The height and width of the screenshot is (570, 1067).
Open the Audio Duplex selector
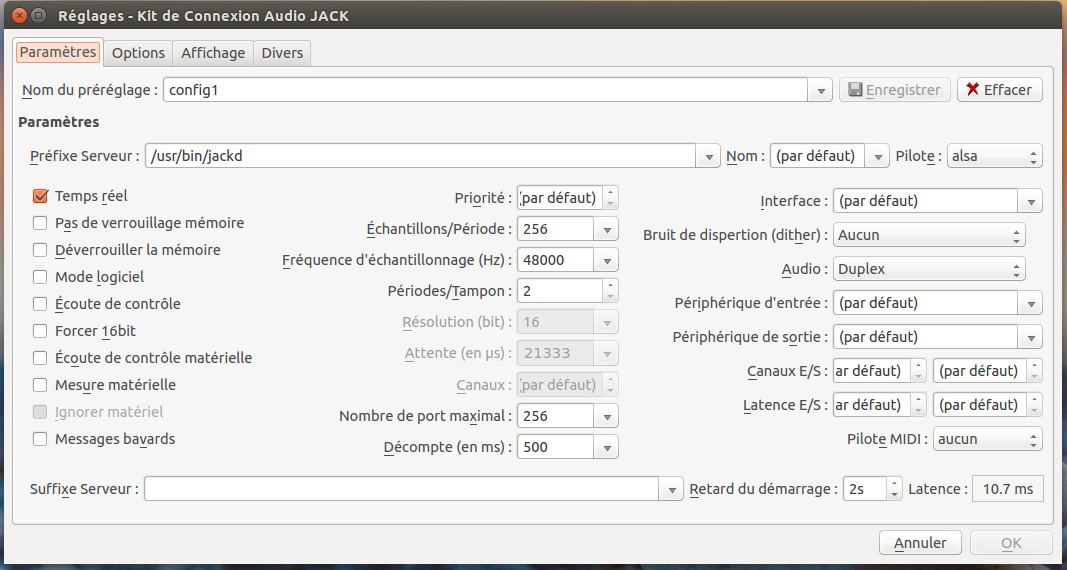[x=930, y=269]
